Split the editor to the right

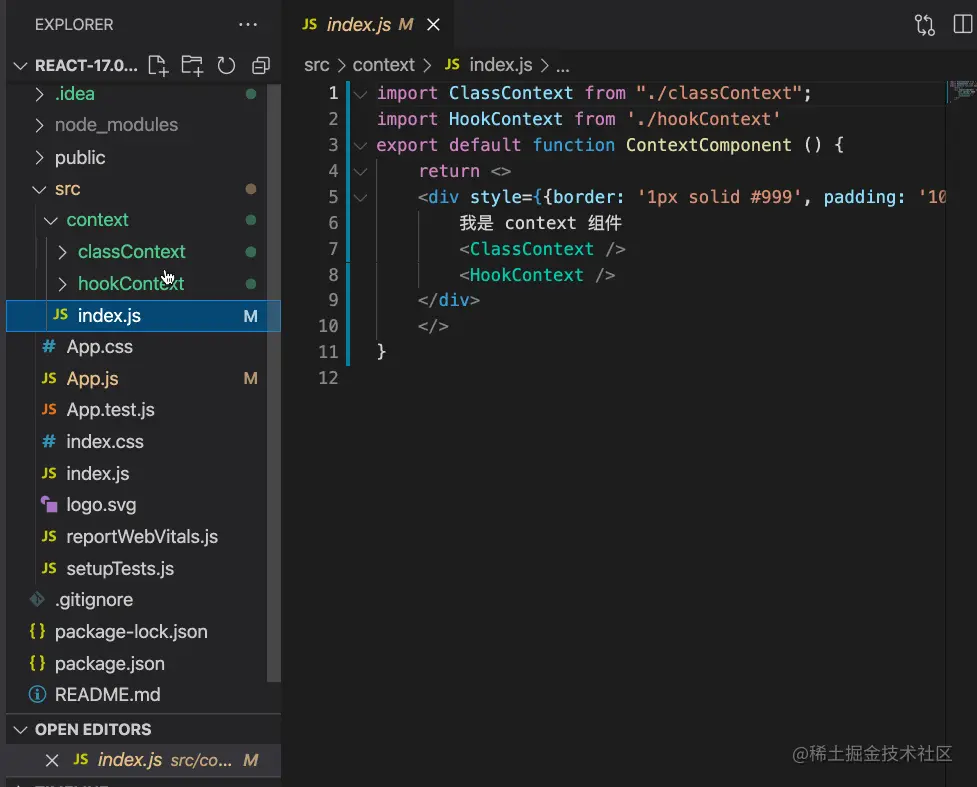tap(963, 25)
